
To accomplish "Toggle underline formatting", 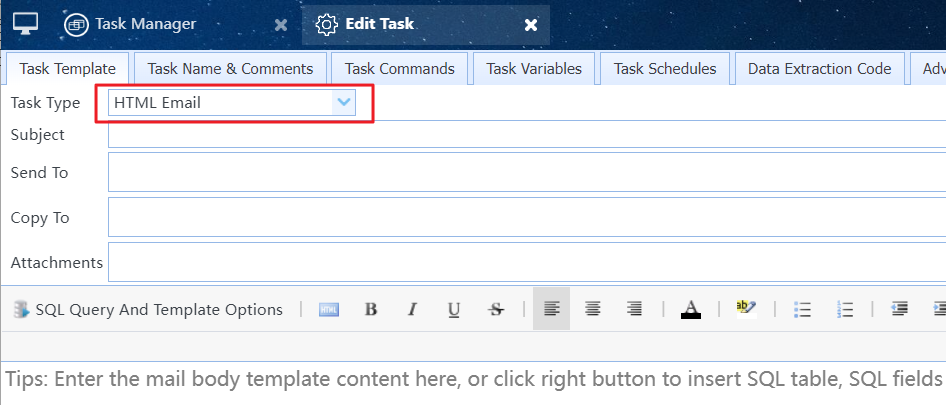I will [454, 310].
